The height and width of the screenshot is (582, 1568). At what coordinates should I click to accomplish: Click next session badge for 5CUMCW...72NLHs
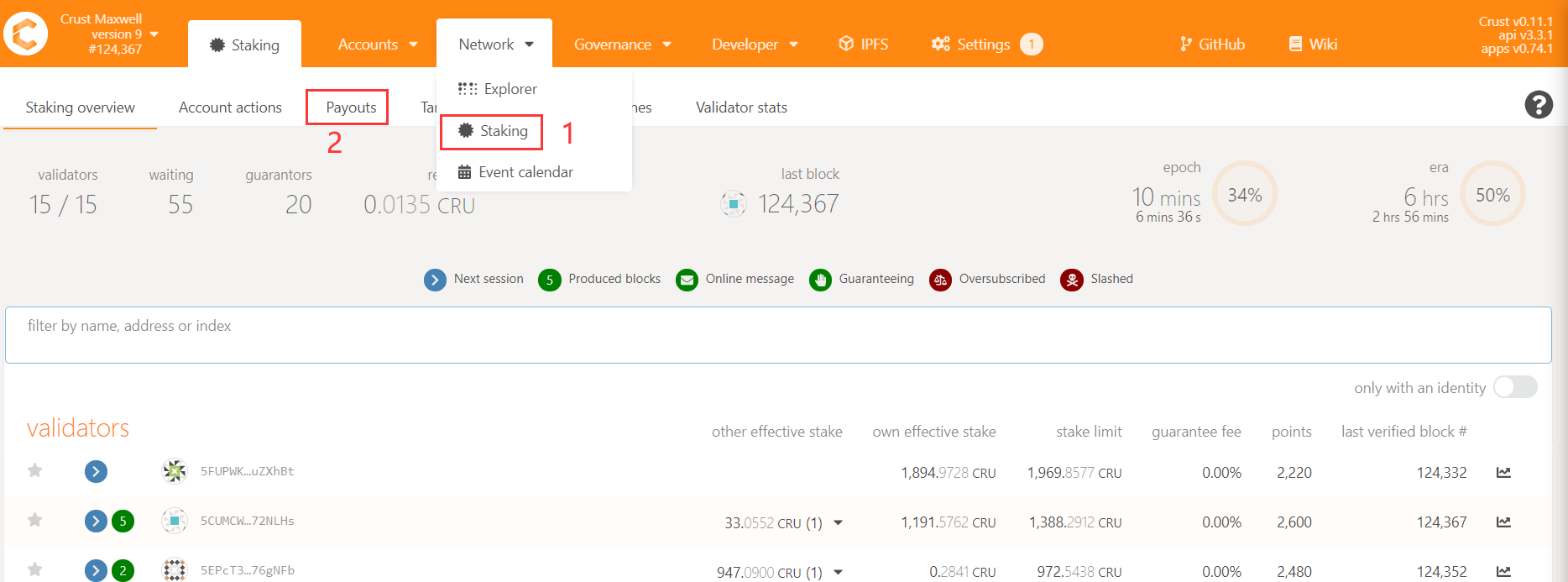pos(96,521)
